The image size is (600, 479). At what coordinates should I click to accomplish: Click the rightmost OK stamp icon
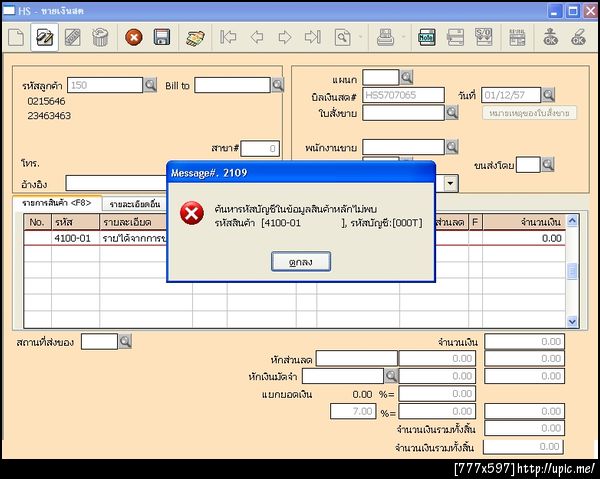(579, 37)
